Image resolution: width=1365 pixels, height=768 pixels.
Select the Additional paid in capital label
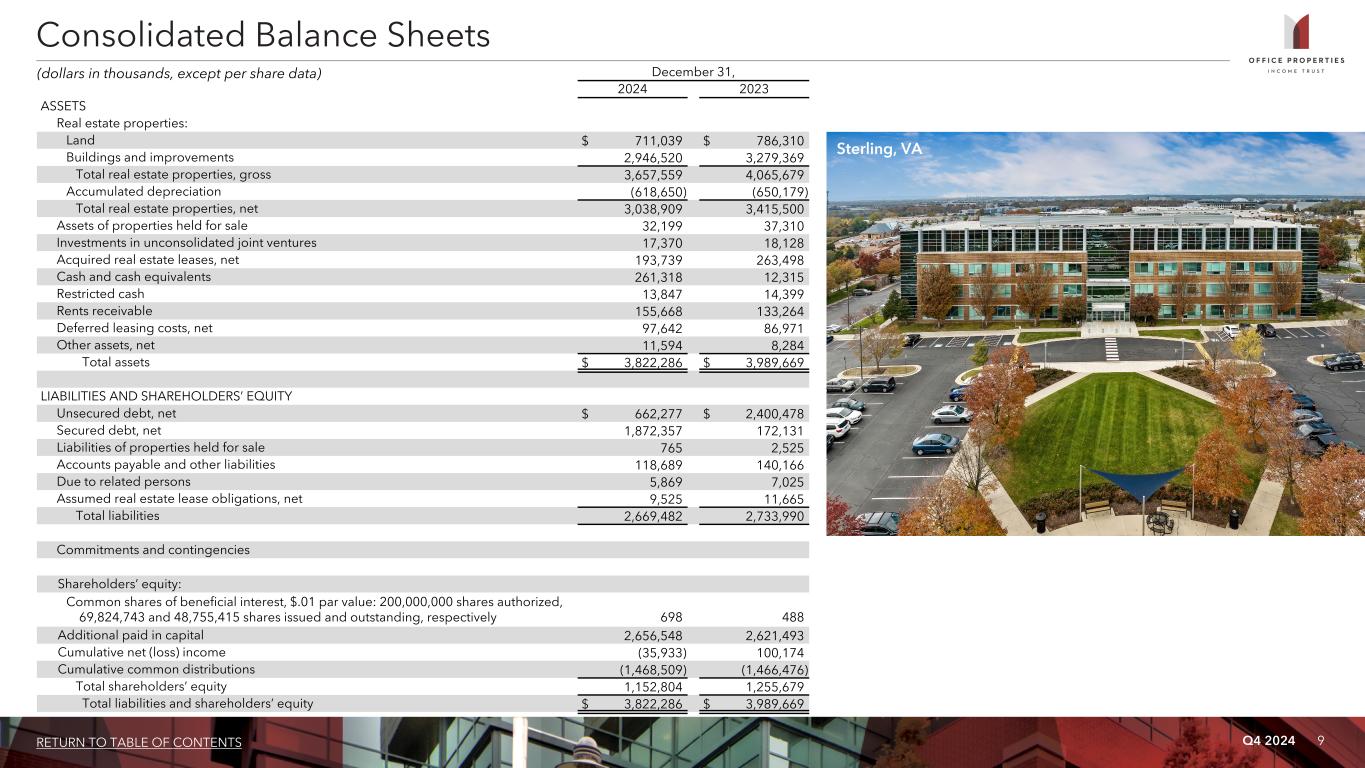(130, 635)
